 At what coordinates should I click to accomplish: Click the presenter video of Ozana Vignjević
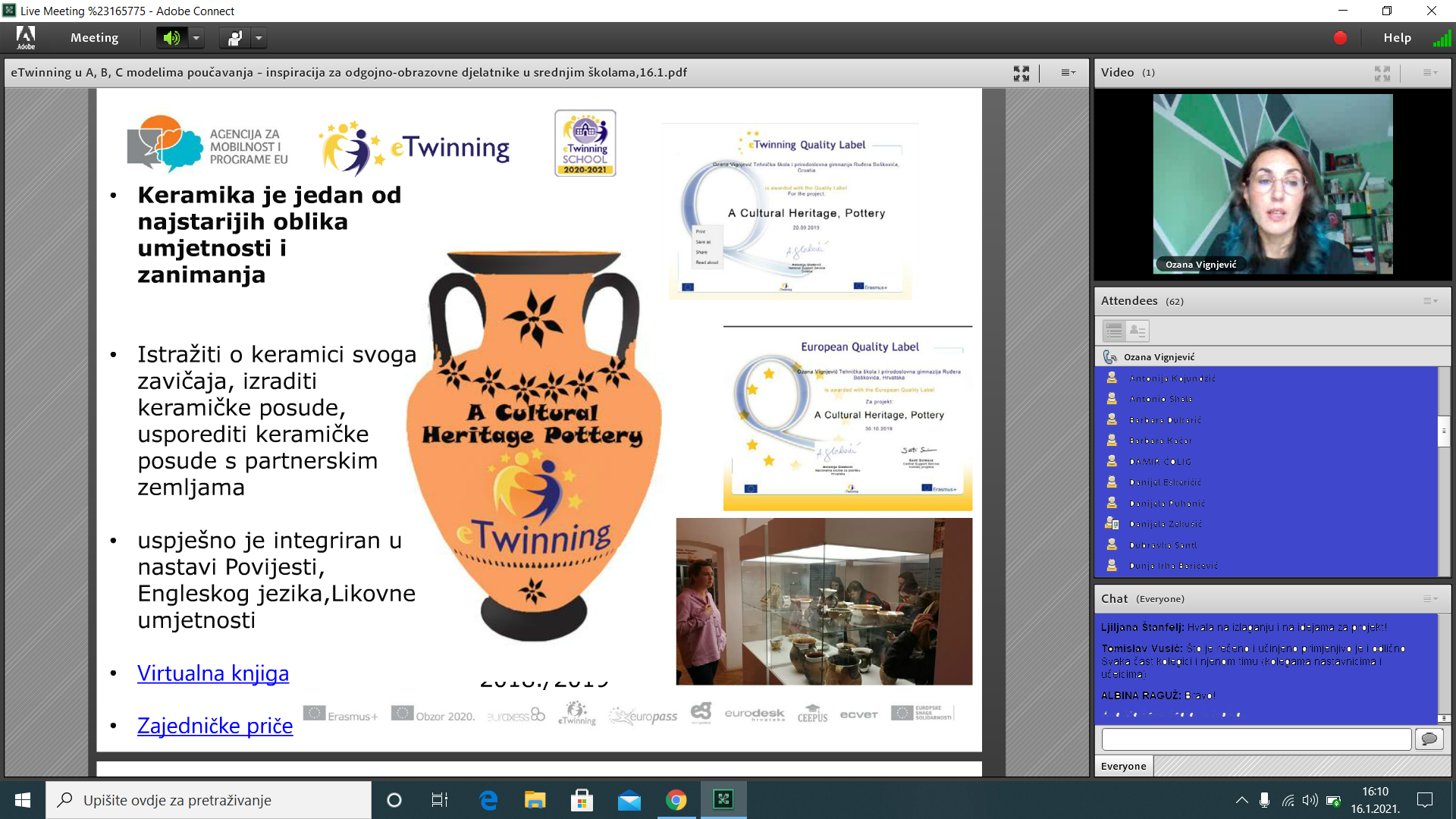coord(1272,184)
